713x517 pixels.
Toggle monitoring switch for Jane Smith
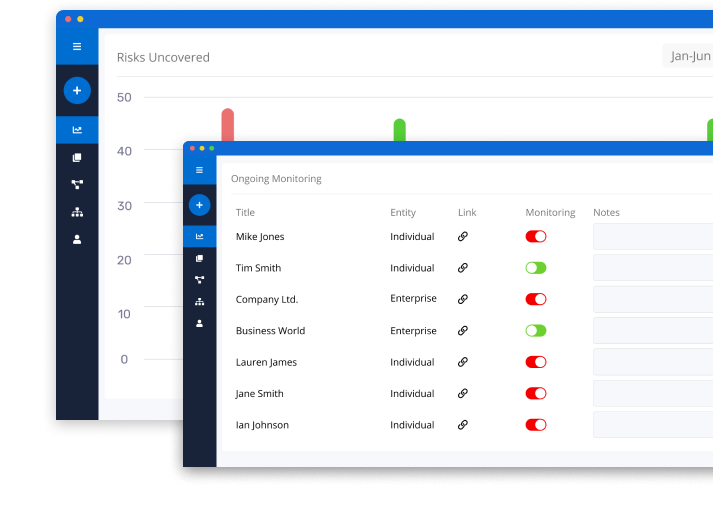click(x=536, y=393)
